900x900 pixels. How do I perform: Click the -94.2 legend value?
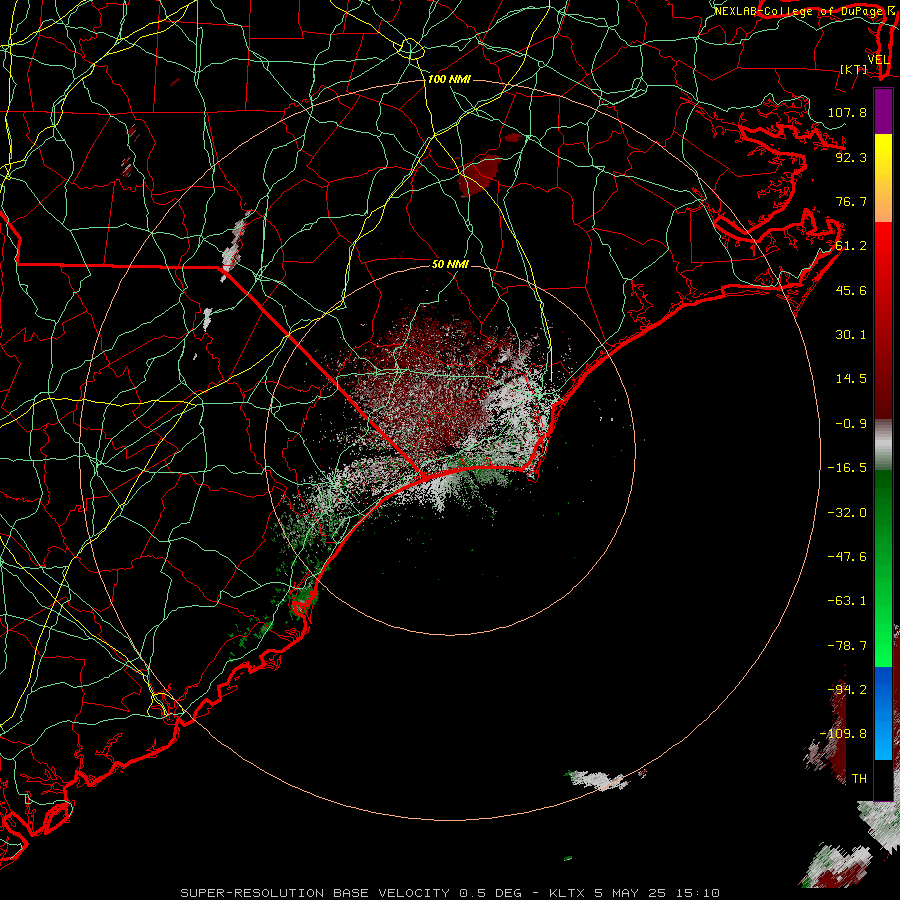847,690
